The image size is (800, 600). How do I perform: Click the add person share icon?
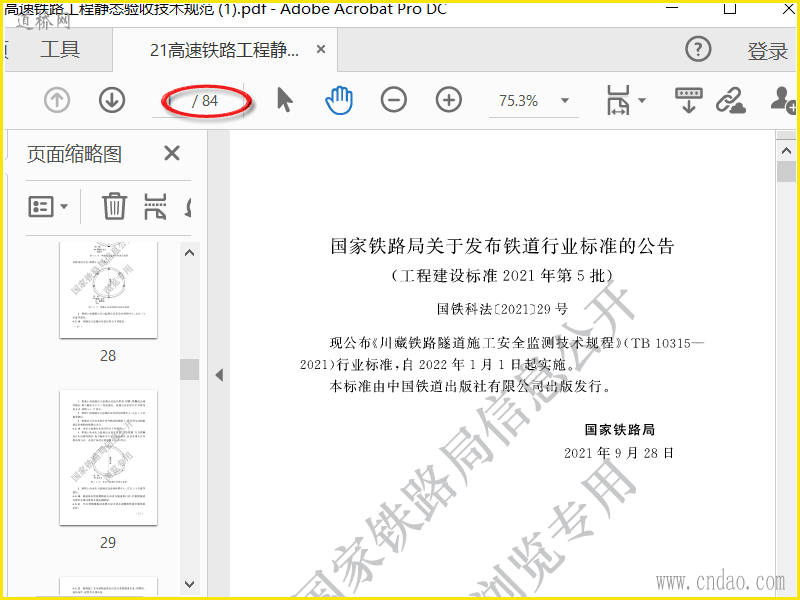[x=784, y=100]
